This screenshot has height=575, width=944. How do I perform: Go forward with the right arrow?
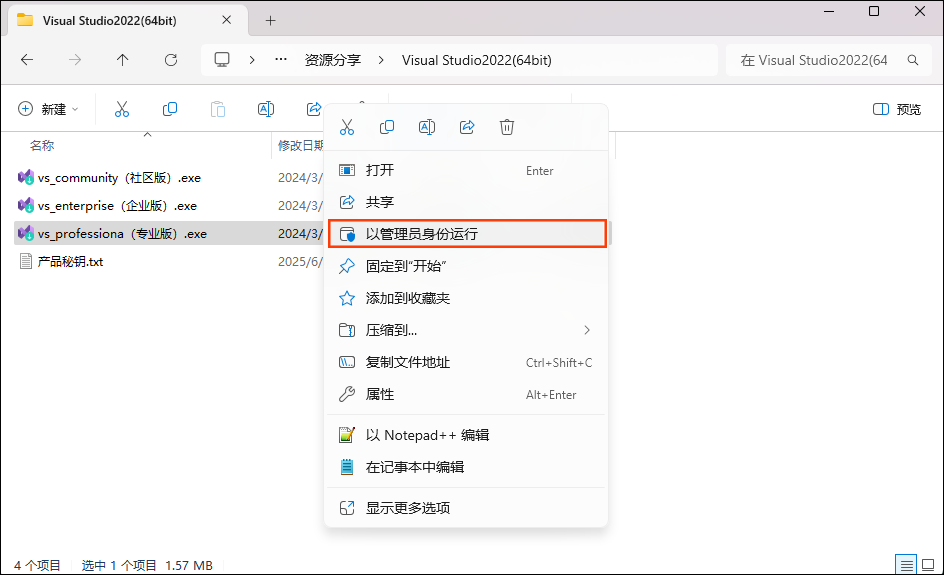pos(75,60)
